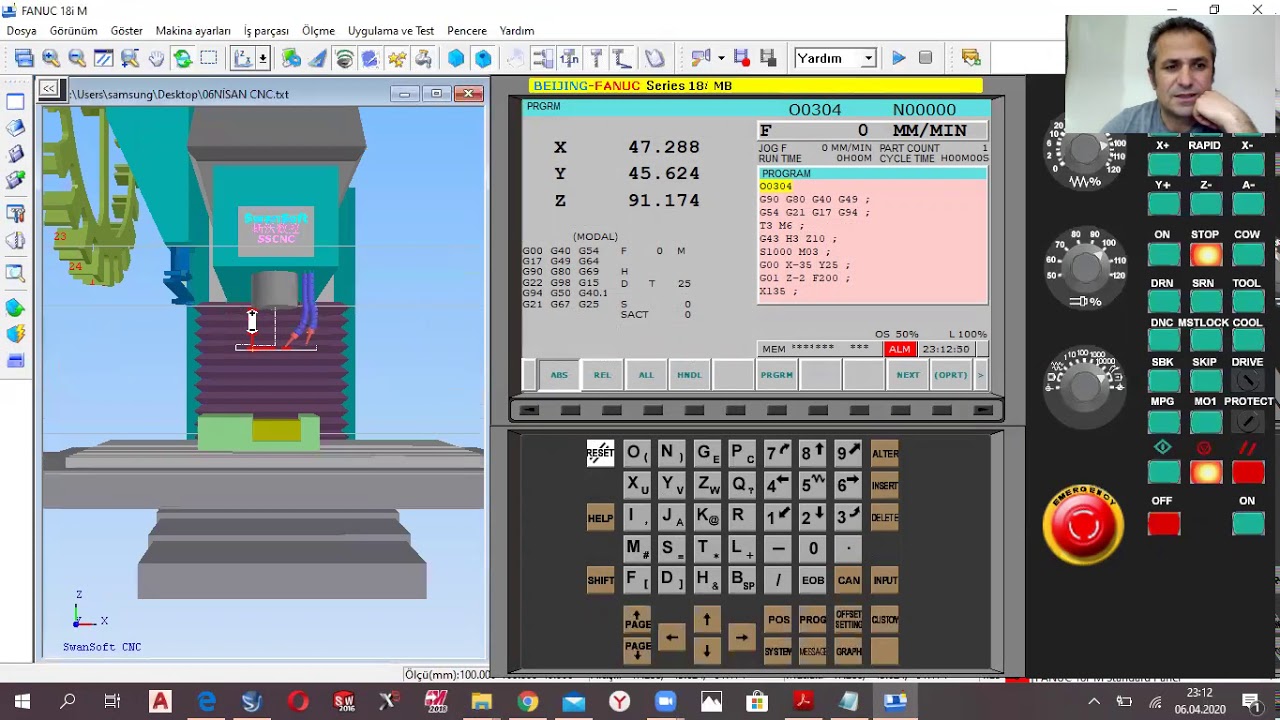The image size is (1280, 720).
Task: Click the PRGRM softkey
Action: pos(776,375)
